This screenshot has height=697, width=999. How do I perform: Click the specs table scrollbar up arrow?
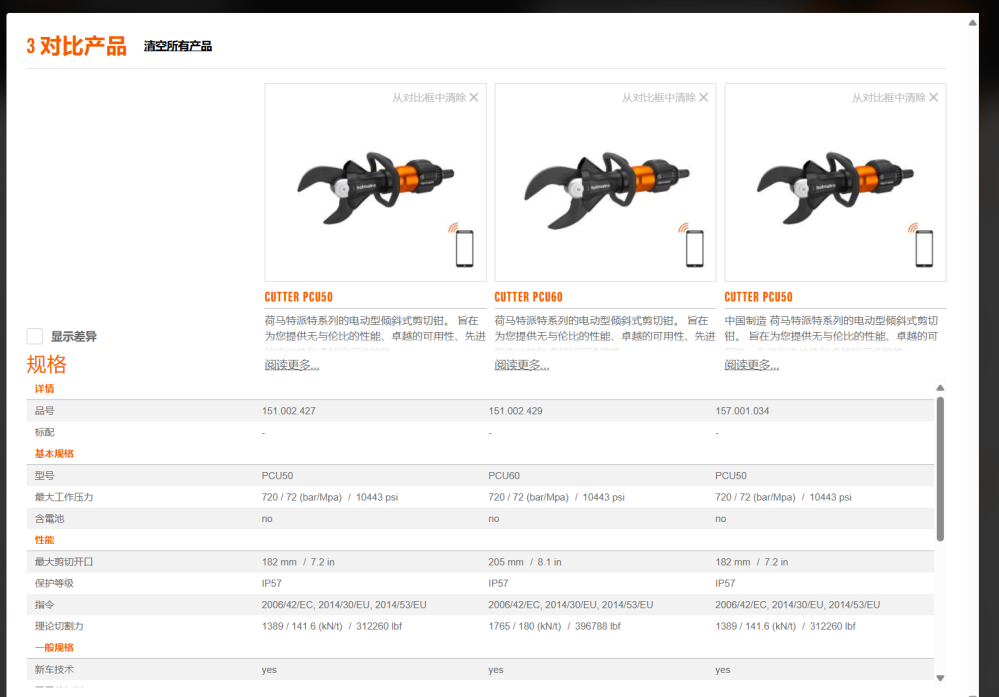click(x=940, y=388)
